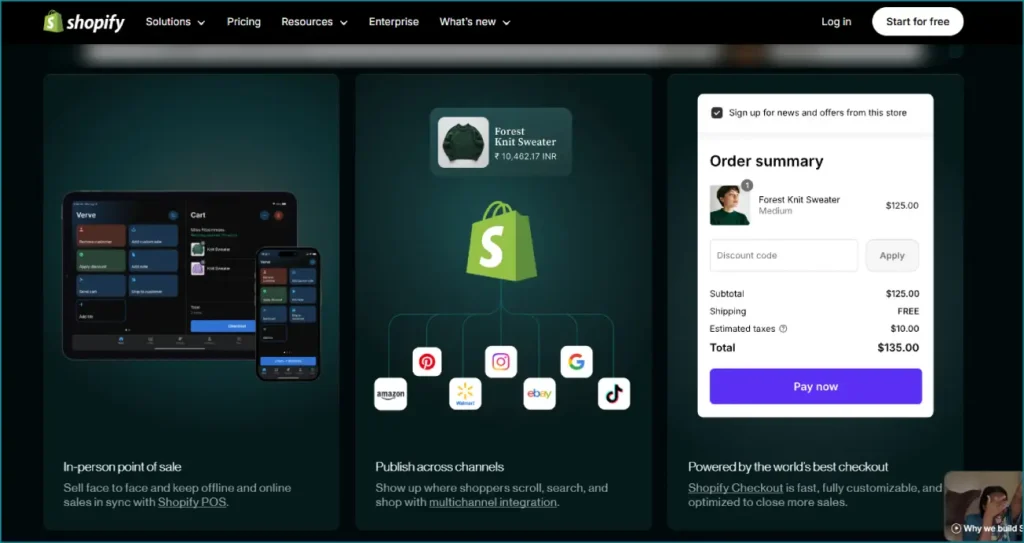
Task: Expand the Resources menu
Action: point(314,22)
